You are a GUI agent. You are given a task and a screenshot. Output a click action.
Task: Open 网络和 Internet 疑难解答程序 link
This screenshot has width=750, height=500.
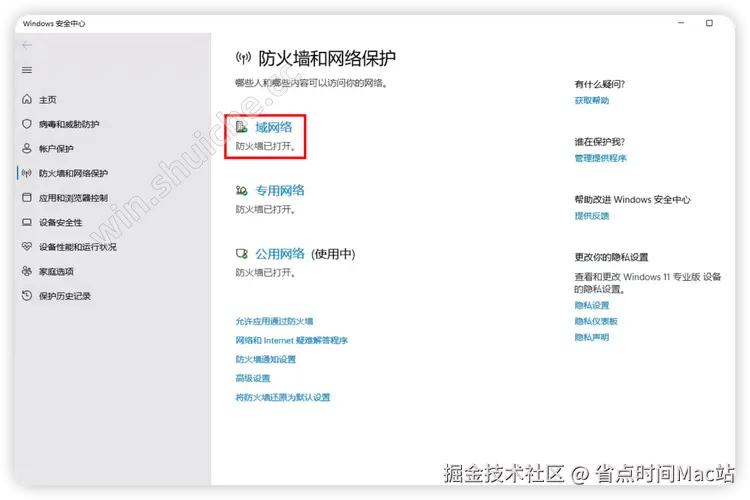pyautogui.click(x=291, y=340)
